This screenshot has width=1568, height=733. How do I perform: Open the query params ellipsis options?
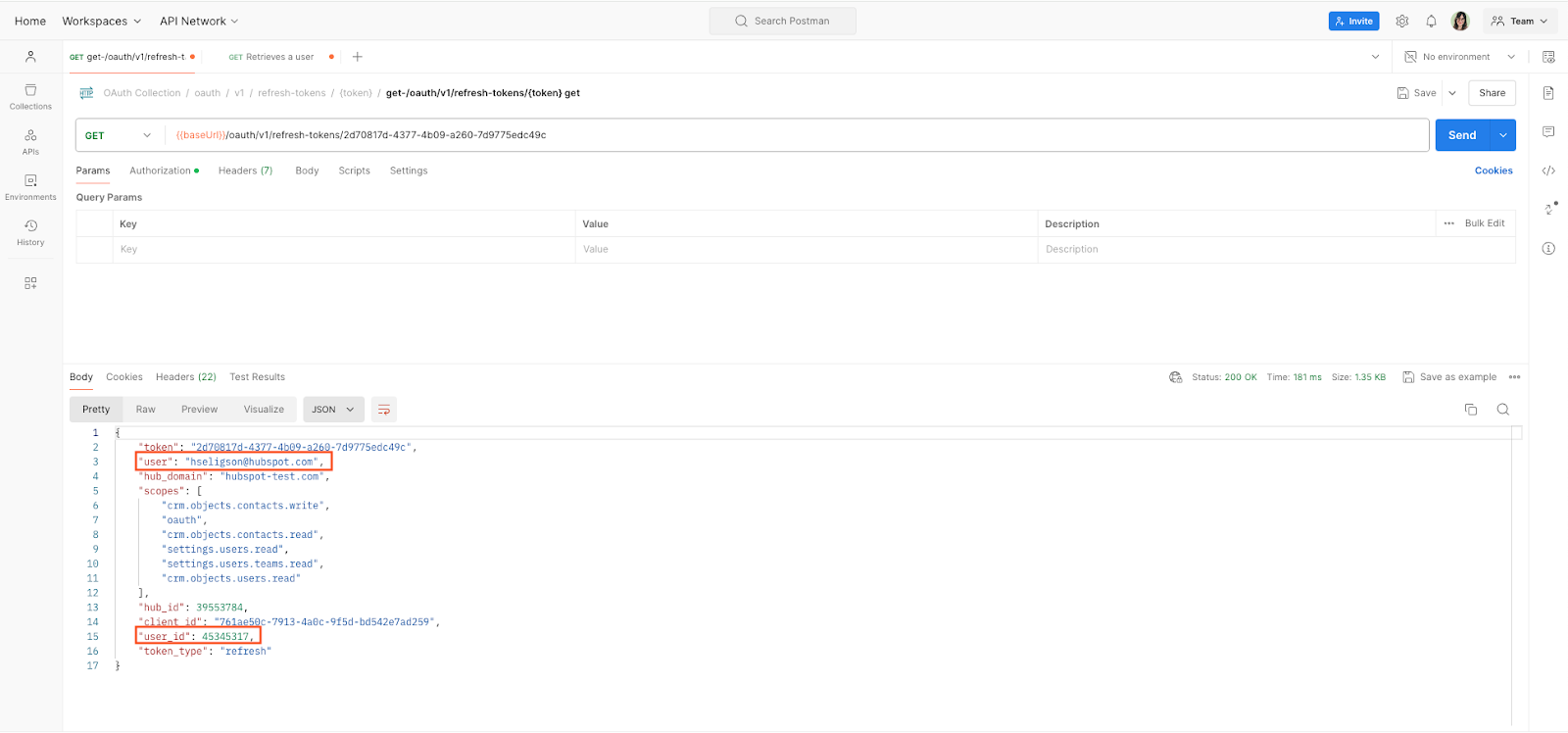pyautogui.click(x=1448, y=223)
